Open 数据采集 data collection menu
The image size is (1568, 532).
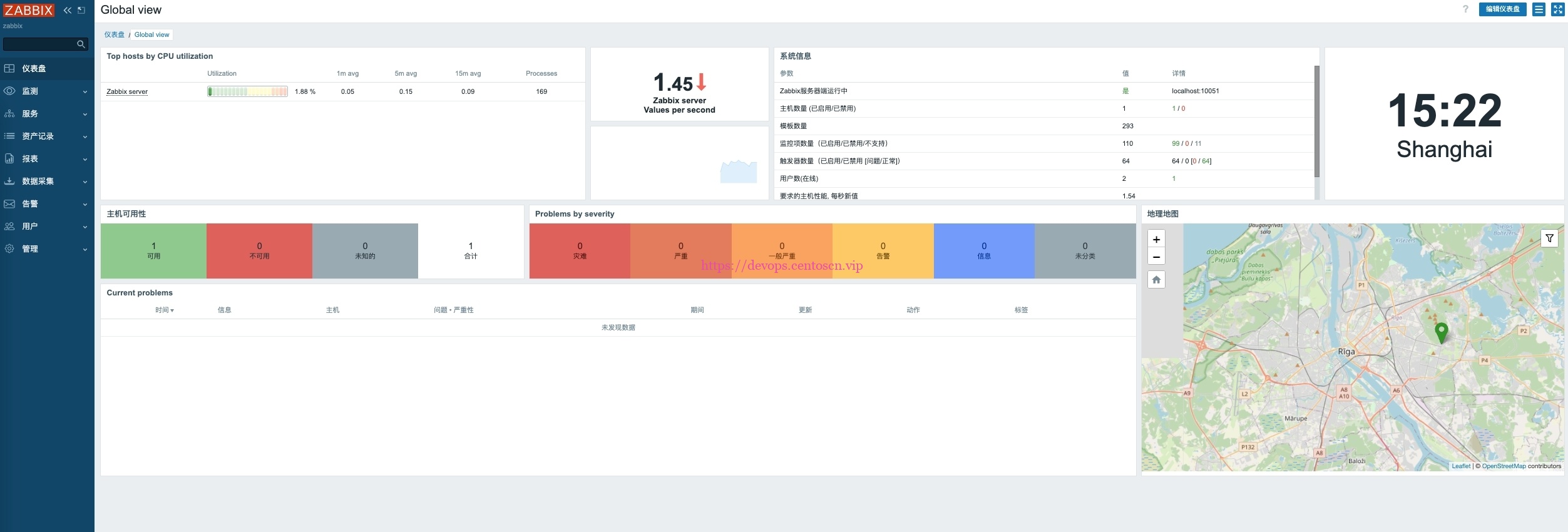(x=47, y=181)
